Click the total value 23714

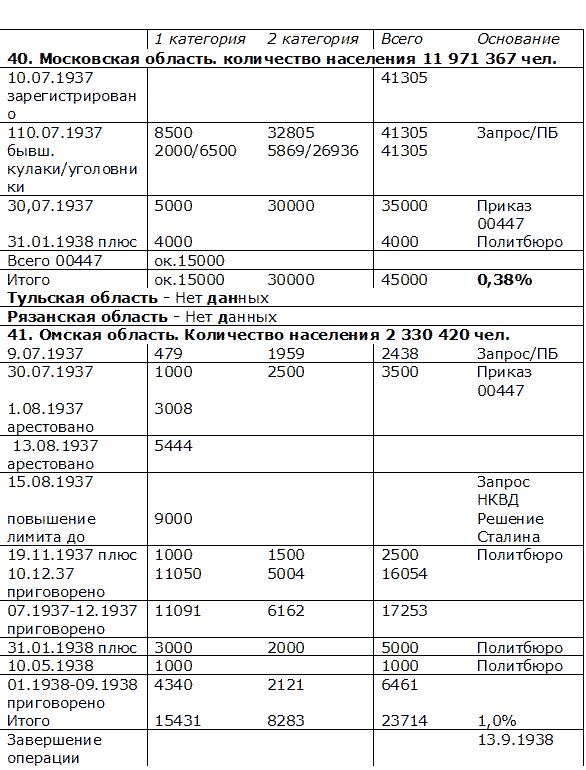(x=404, y=721)
